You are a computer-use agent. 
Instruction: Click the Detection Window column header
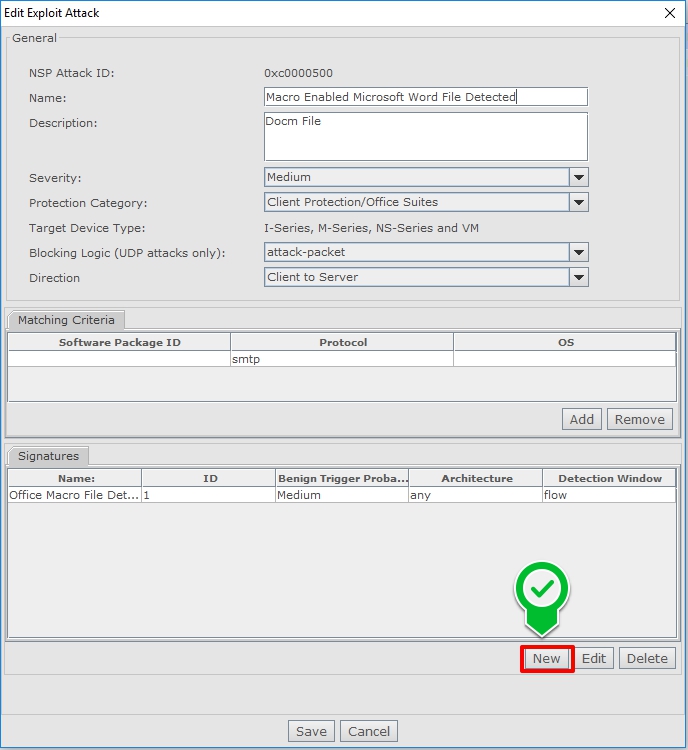[x=609, y=478]
